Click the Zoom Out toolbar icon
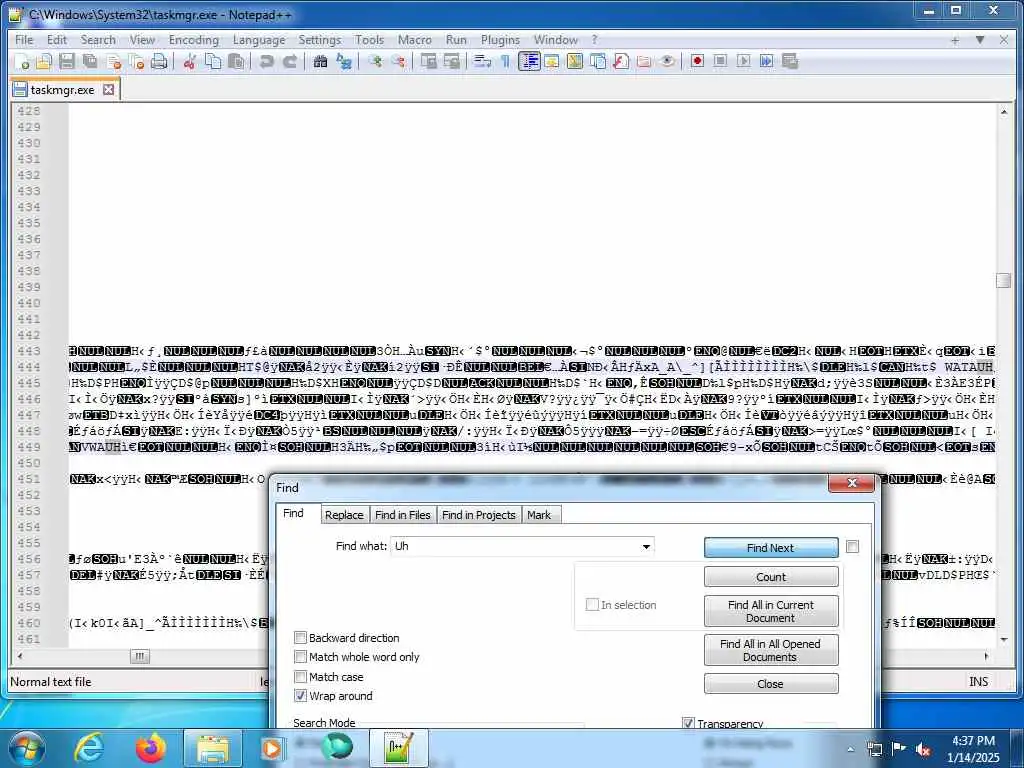The height and width of the screenshot is (768, 1024). 398,61
